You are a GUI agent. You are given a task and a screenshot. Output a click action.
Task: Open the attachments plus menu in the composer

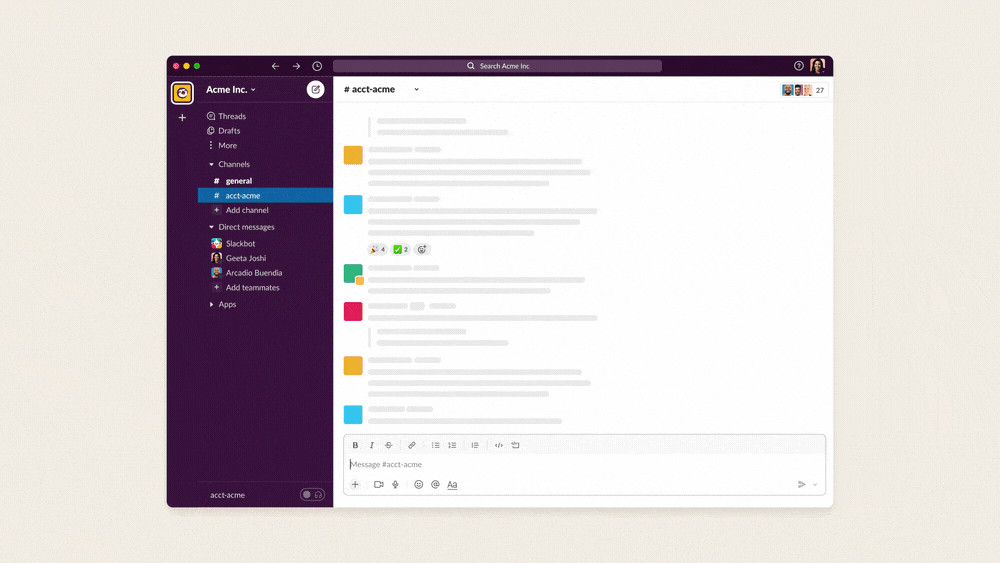(x=355, y=485)
